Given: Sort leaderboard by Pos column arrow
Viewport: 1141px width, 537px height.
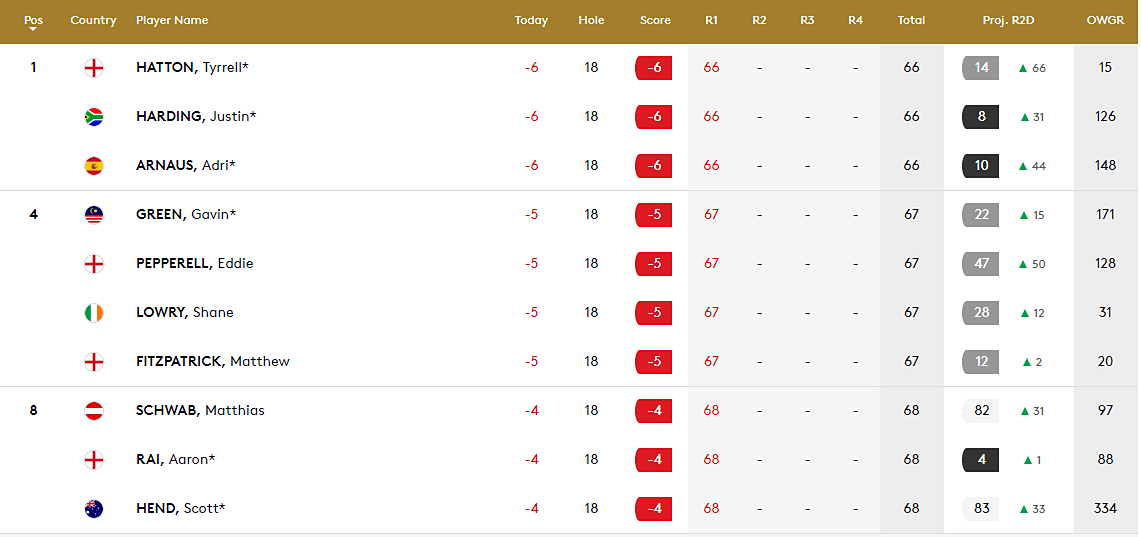Looking at the screenshot, I should [x=33, y=29].
